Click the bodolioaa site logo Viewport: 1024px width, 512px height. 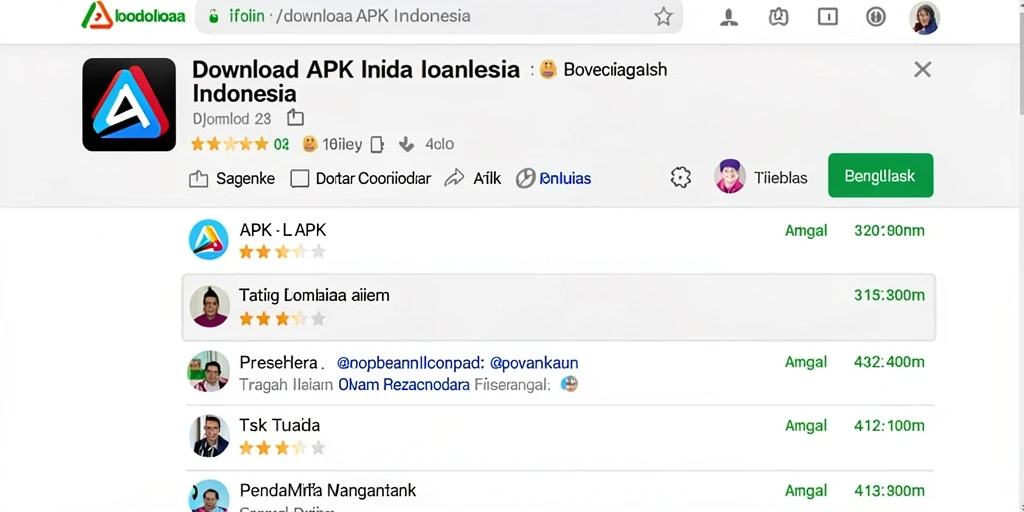(x=133, y=16)
